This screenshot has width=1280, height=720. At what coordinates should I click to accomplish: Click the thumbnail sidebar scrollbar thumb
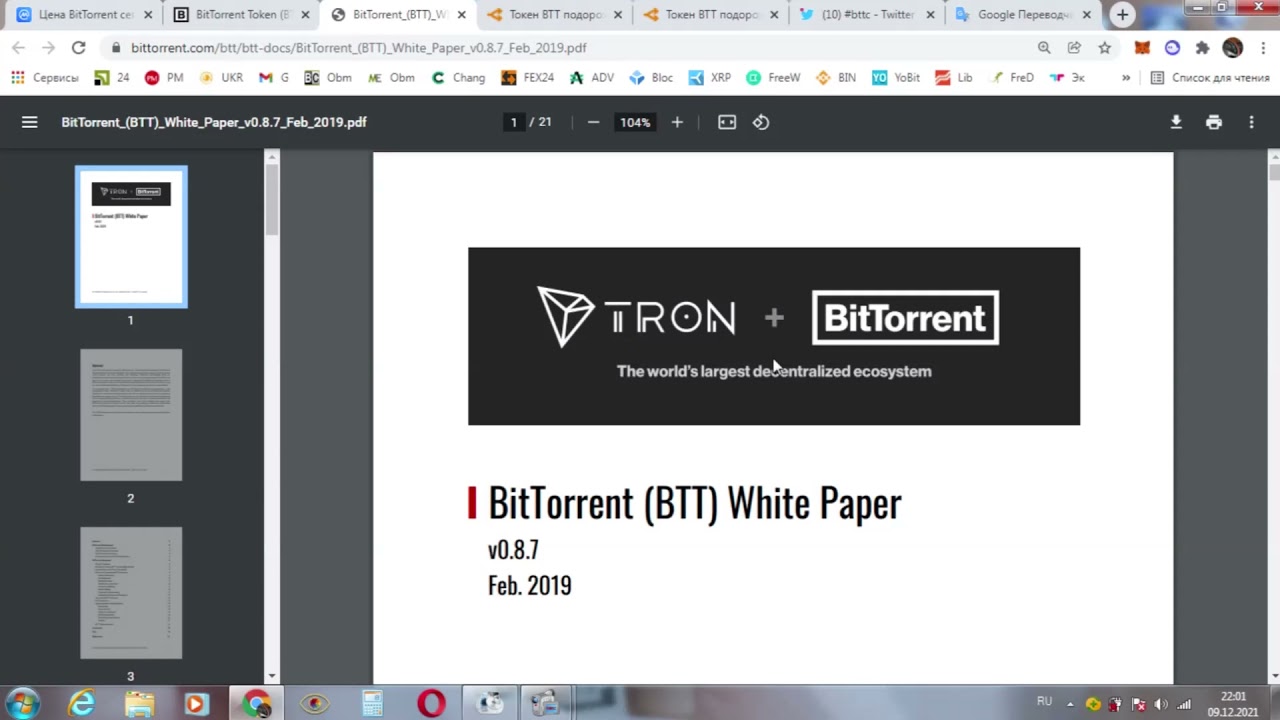[x=272, y=200]
